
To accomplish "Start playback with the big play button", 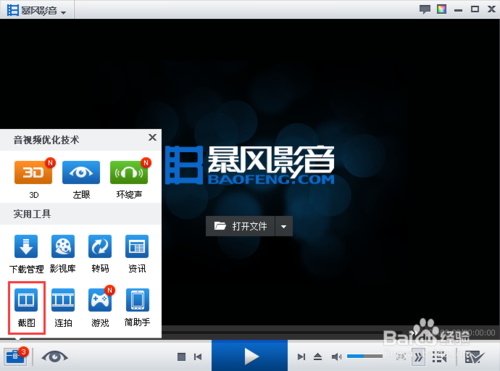I will tap(250, 356).
